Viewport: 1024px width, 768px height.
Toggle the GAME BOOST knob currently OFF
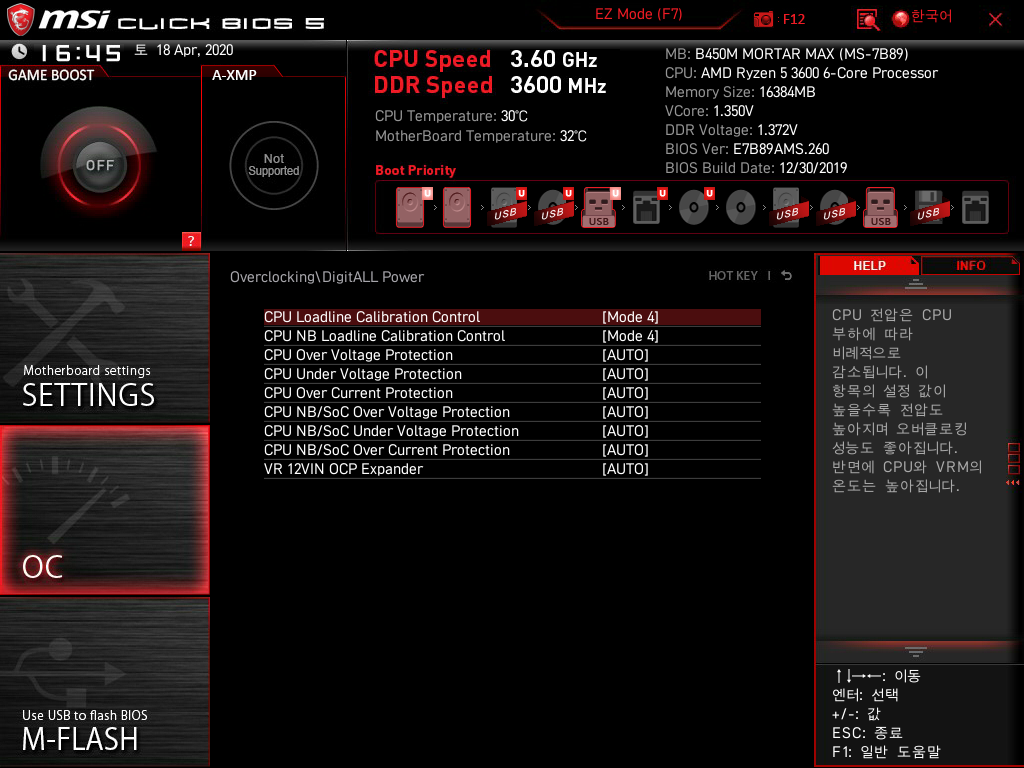point(99,165)
